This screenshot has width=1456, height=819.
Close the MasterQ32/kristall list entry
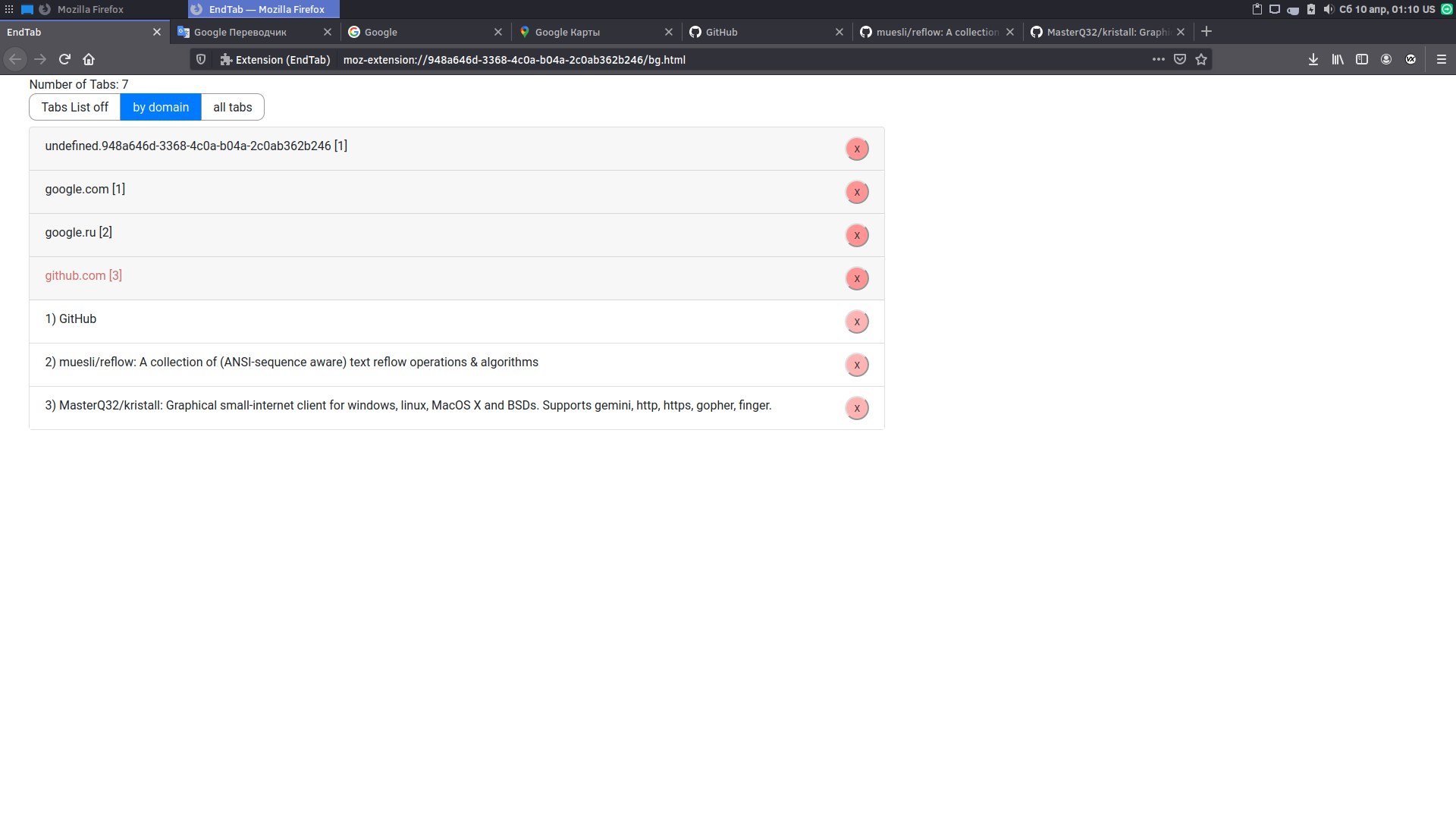click(857, 408)
